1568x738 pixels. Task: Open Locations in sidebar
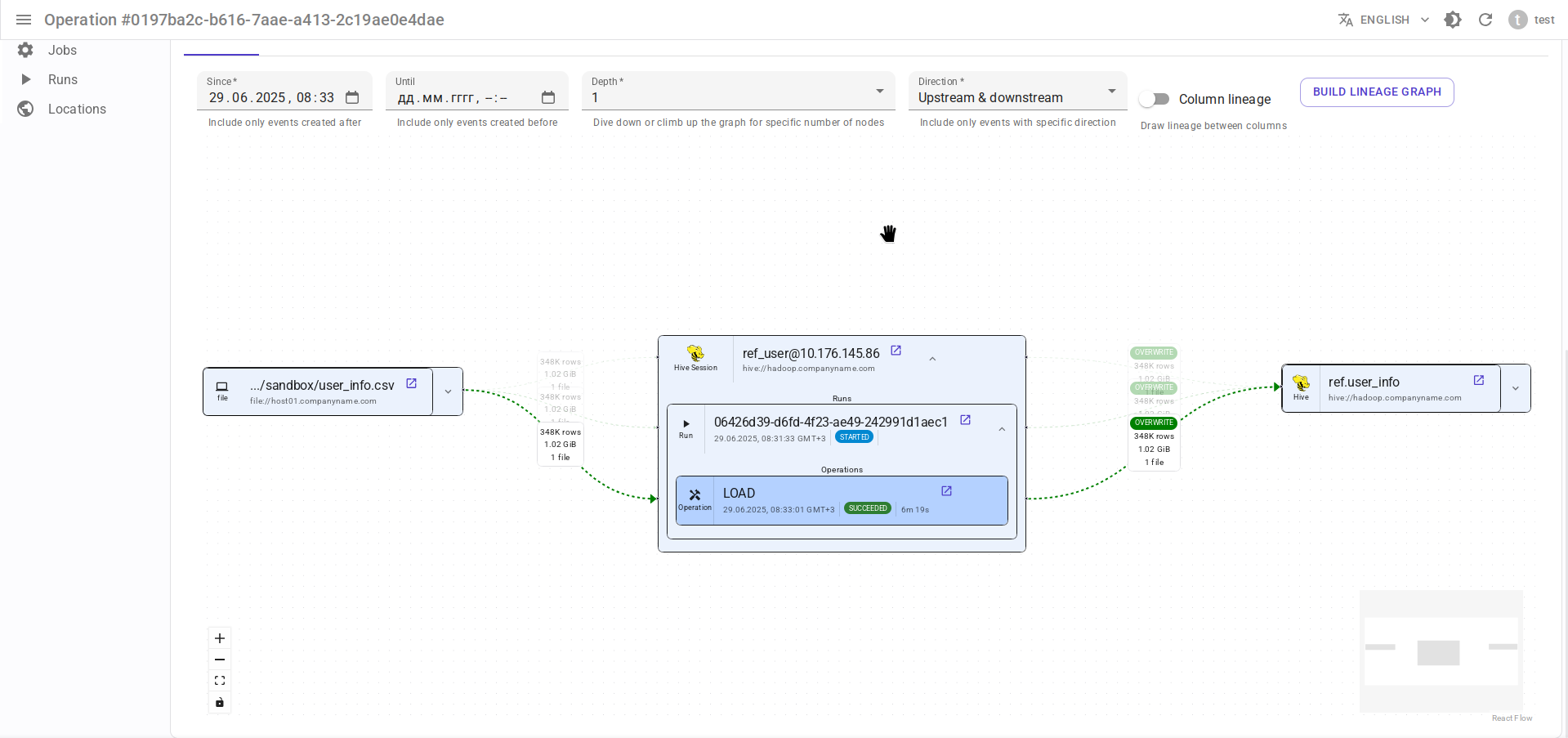77,109
